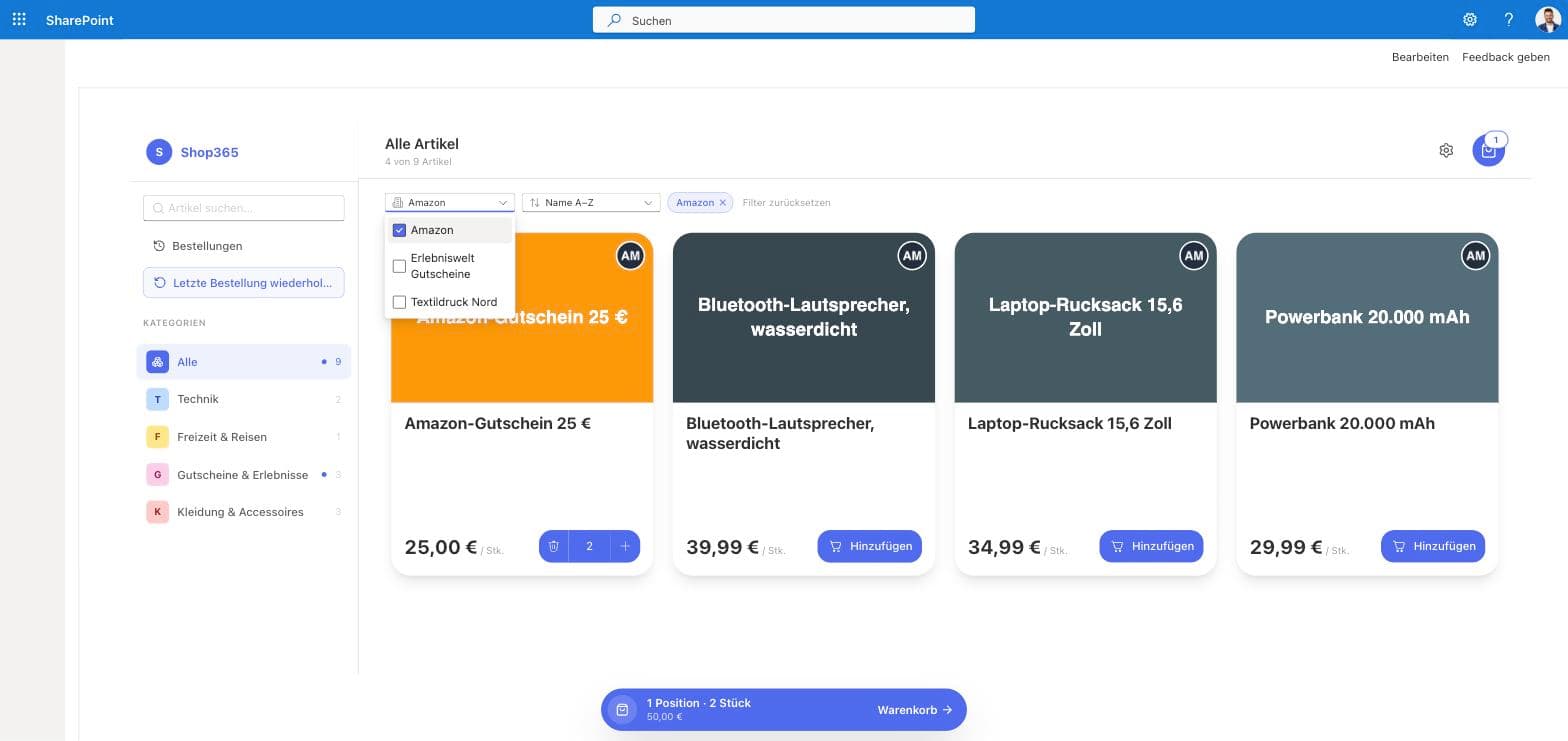This screenshot has height=741, width=1568.
Task: Select the Technik category
Action: coord(244,399)
